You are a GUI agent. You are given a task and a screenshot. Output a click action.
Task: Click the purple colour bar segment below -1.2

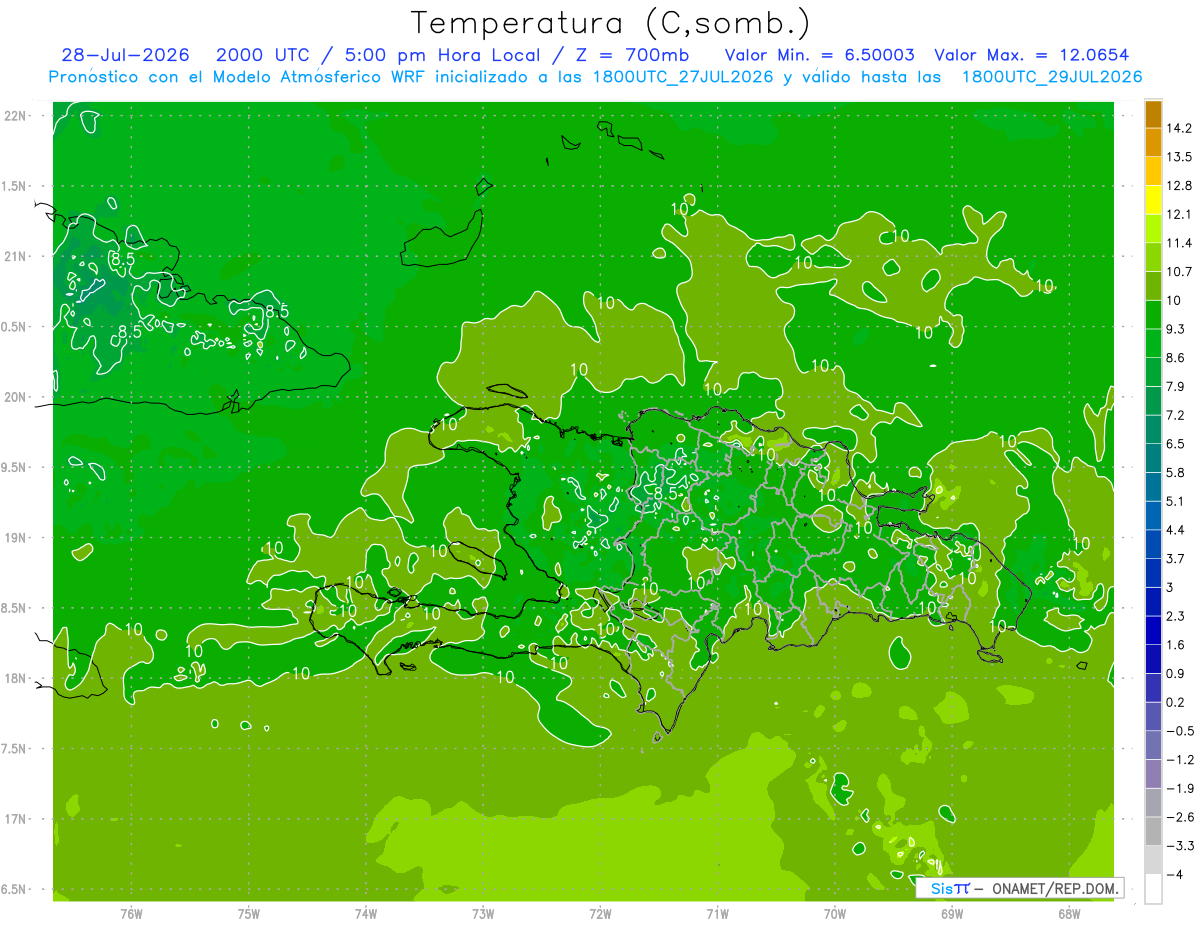pyautogui.click(x=1153, y=773)
